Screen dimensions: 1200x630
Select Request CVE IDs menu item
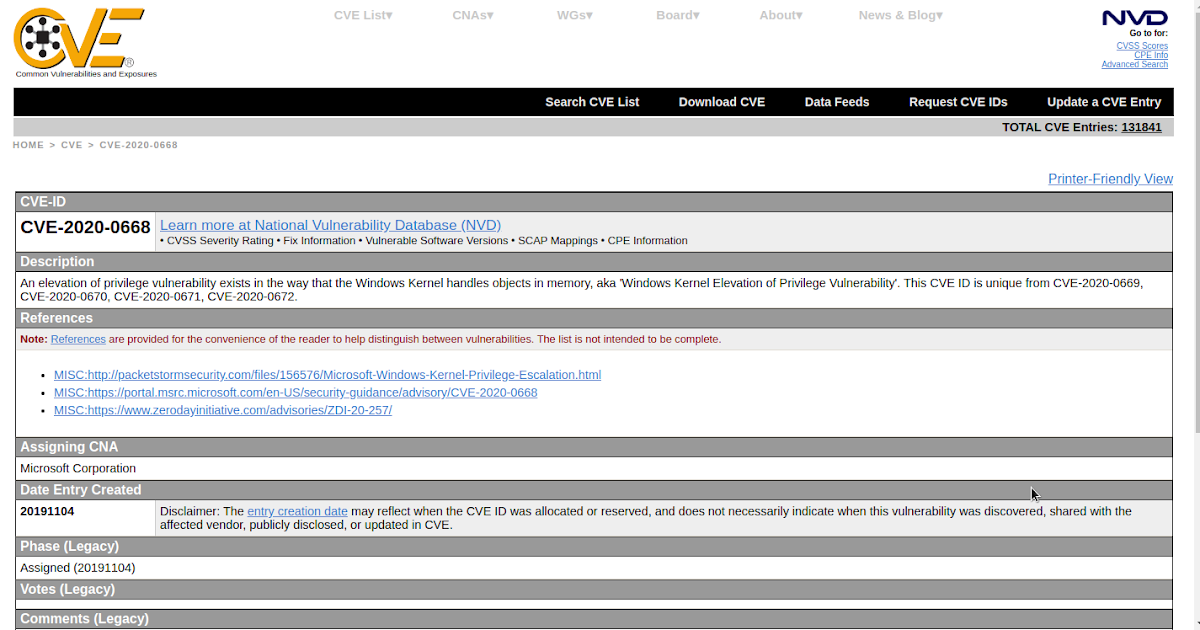point(958,101)
